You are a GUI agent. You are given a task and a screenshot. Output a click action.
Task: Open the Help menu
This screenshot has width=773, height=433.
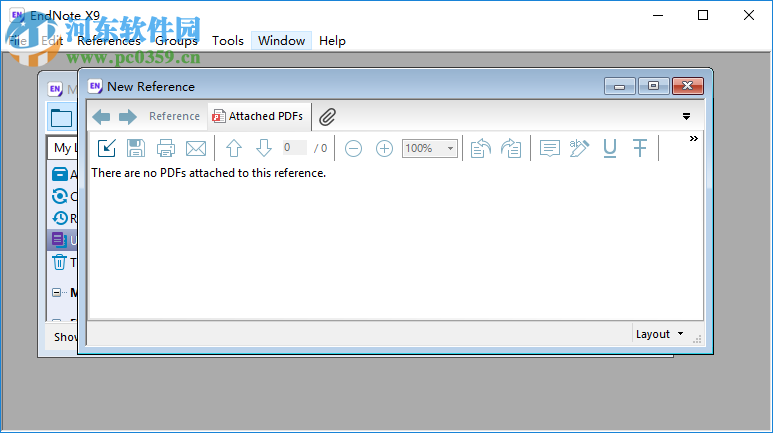(x=332, y=40)
